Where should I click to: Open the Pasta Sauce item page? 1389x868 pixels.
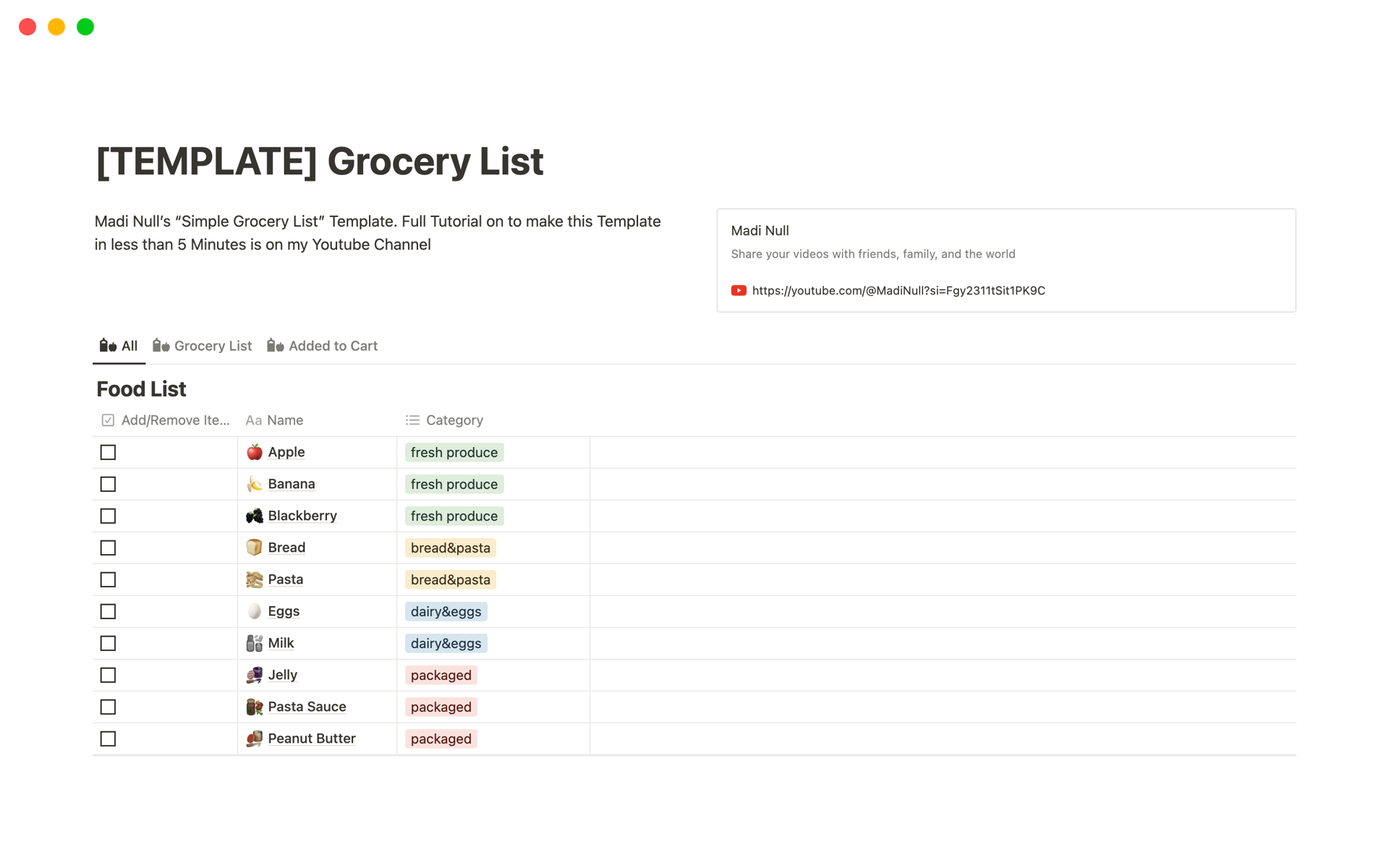306,707
